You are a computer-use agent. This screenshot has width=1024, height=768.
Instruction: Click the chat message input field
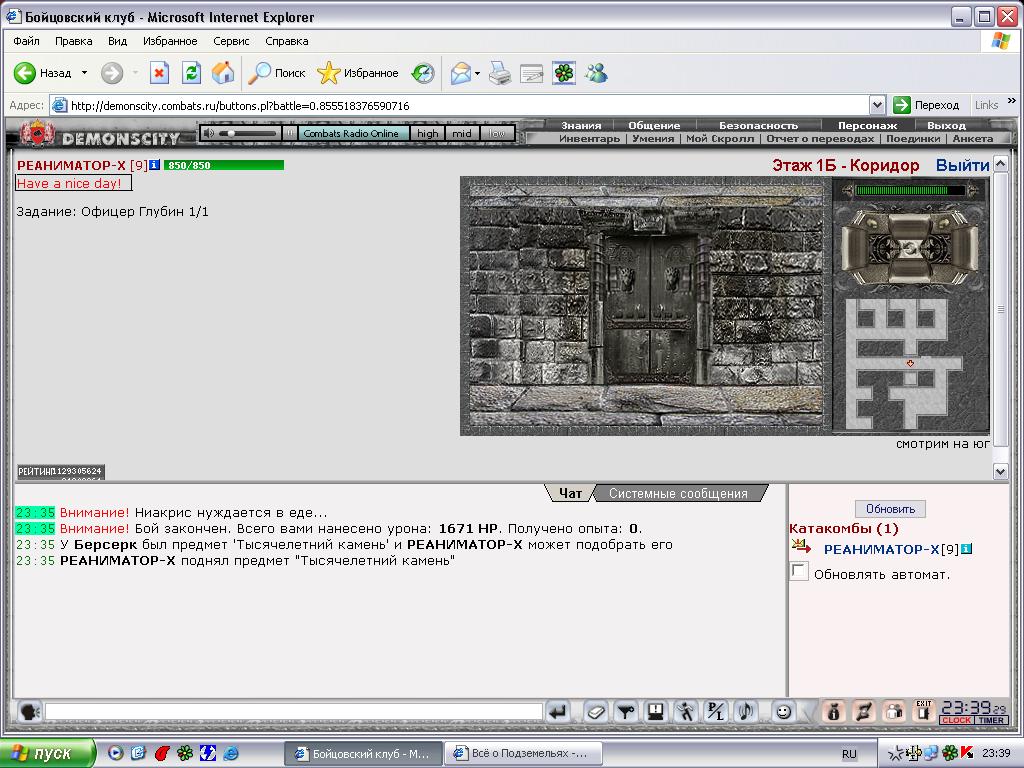[294, 711]
